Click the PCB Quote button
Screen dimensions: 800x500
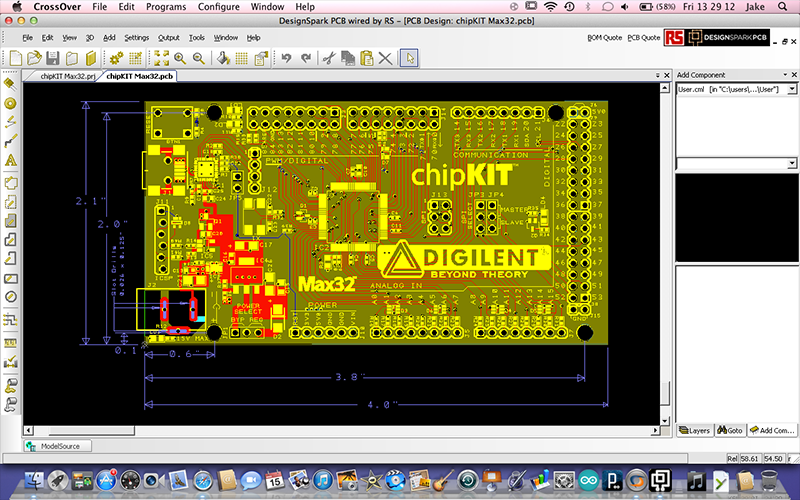643,37
